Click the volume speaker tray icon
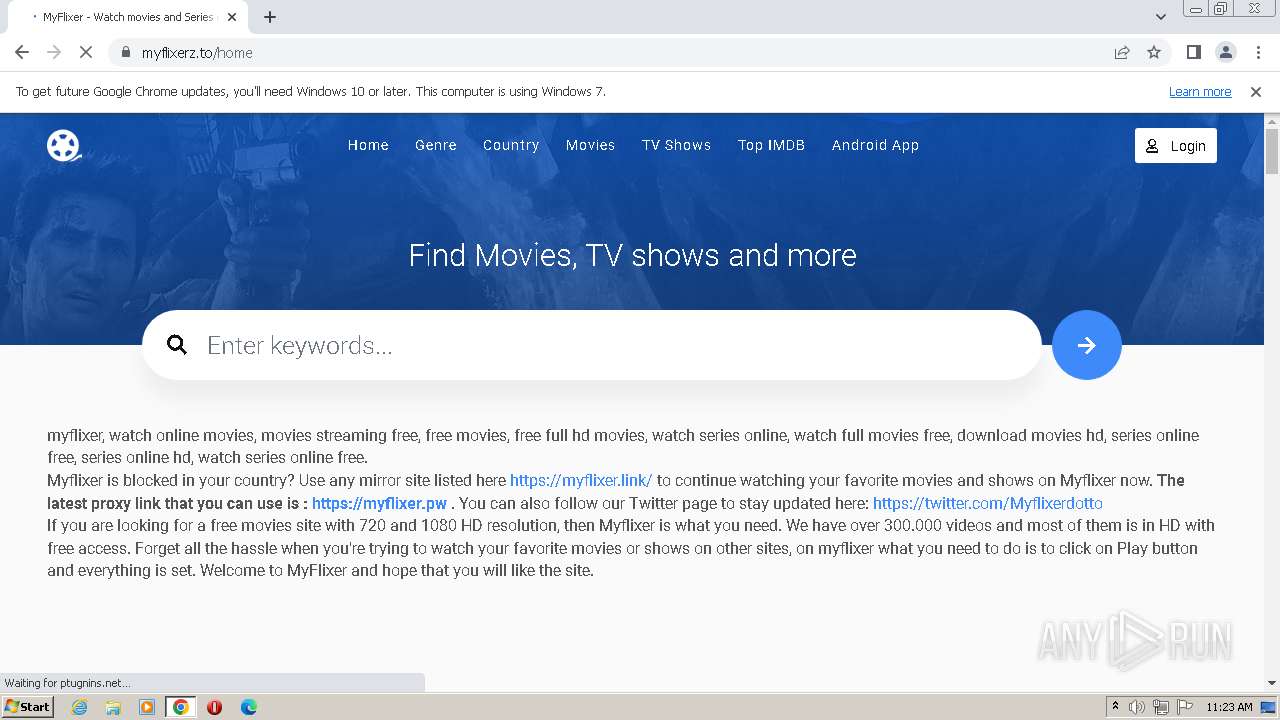 (x=1137, y=707)
